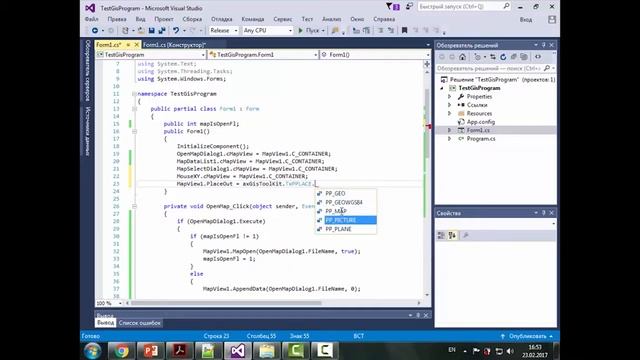This screenshot has height=360, width=640.
Task: Click the bookmark icon in the toolbar
Action: [404, 31]
